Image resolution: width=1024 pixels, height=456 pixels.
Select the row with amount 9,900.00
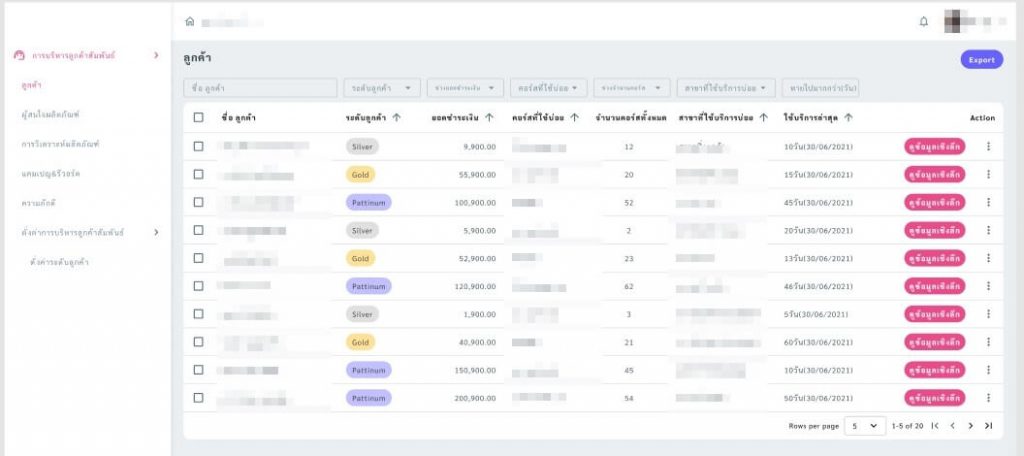pyautogui.click(x=199, y=146)
